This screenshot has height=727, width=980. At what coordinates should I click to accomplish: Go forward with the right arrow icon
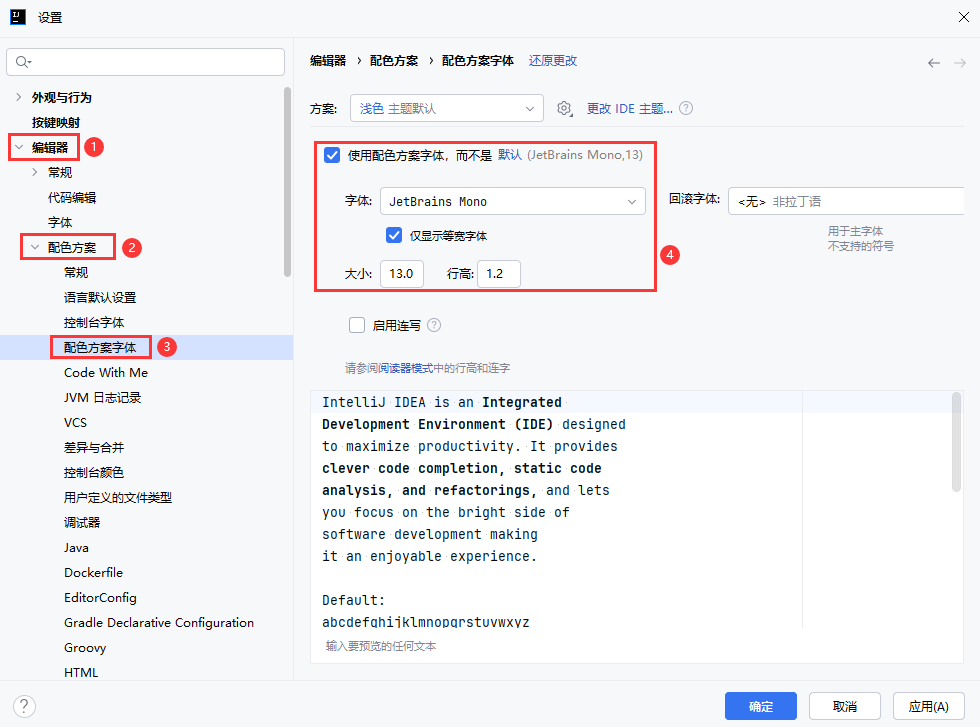pos(960,63)
